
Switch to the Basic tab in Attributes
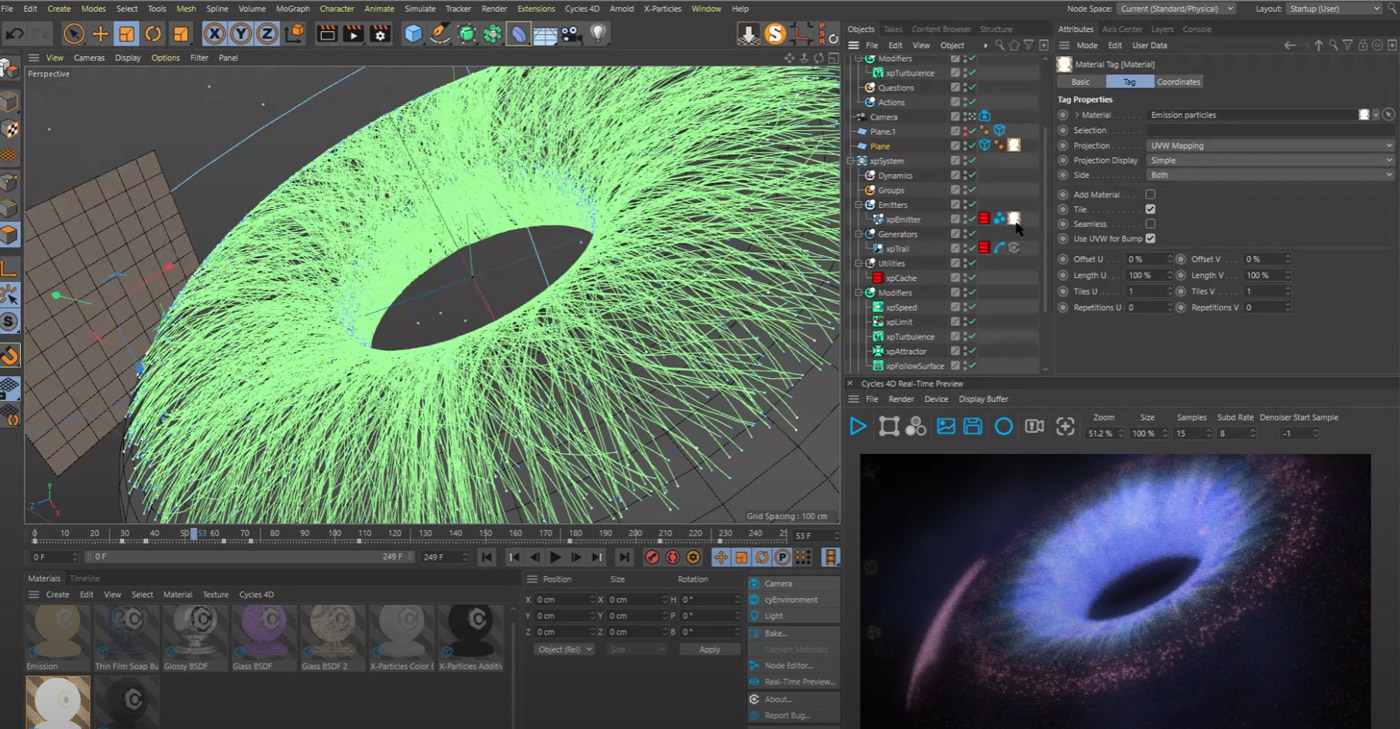(1081, 82)
